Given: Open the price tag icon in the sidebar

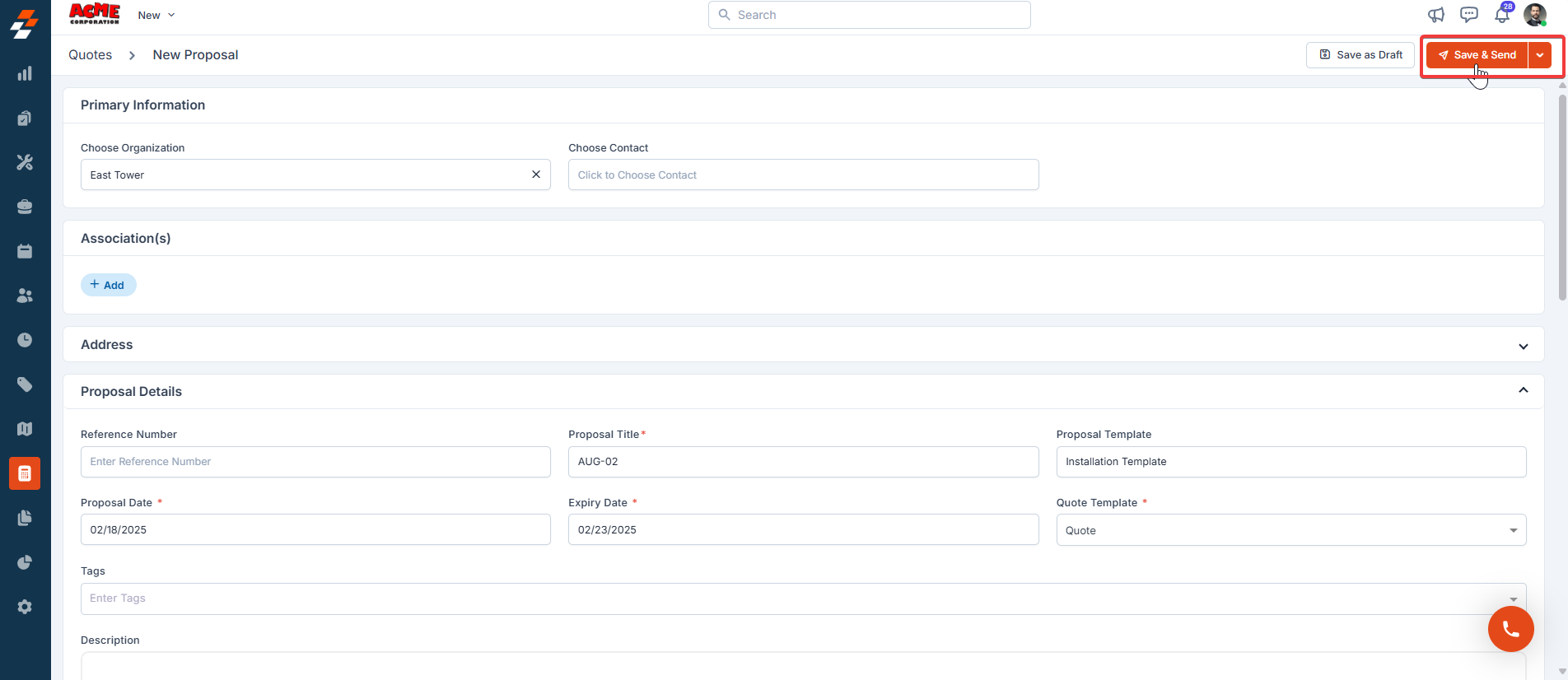Looking at the screenshot, I should tap(25, 384).
